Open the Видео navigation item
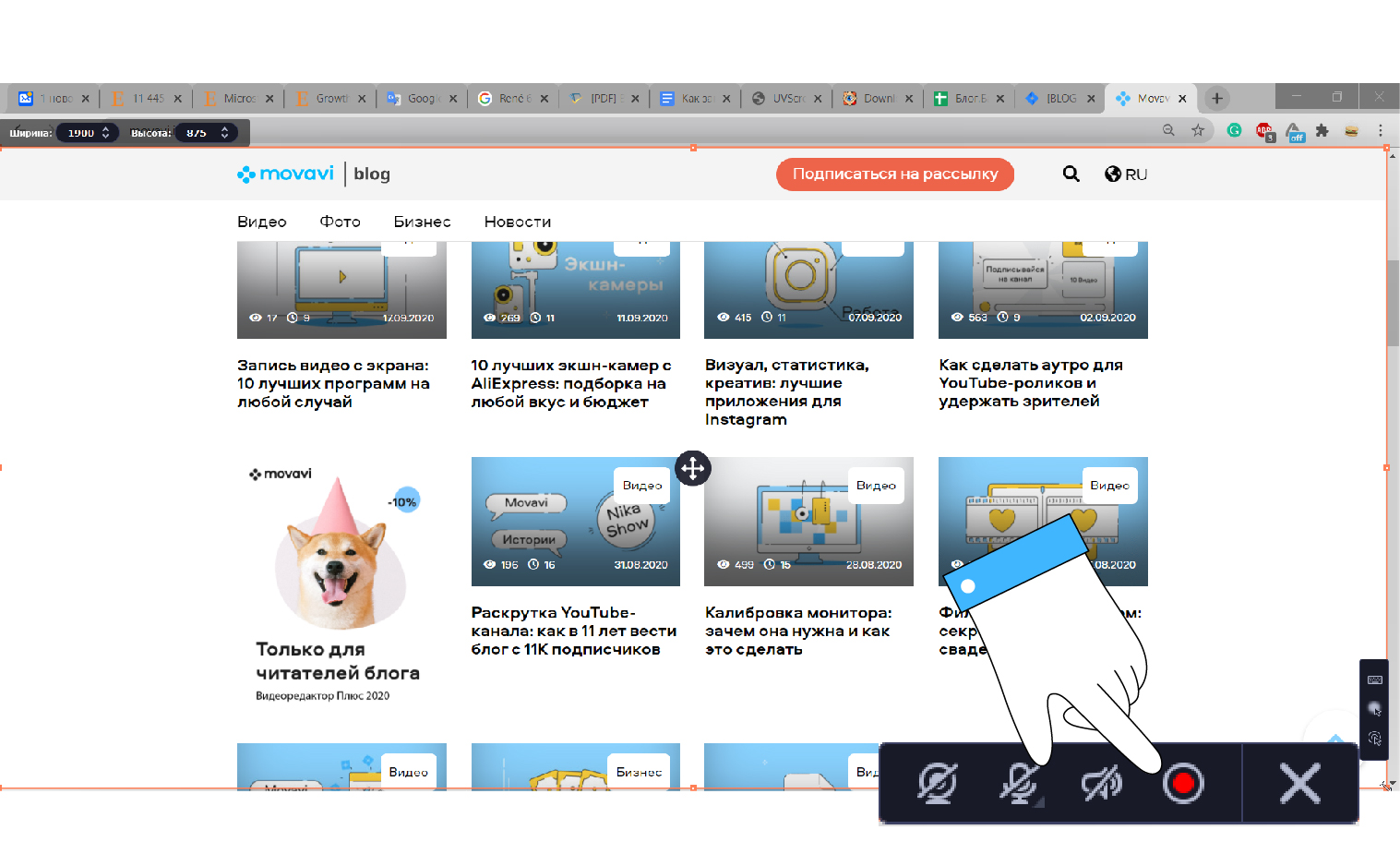The width and height of the screenshot is (1400, 866). (262, 222)
